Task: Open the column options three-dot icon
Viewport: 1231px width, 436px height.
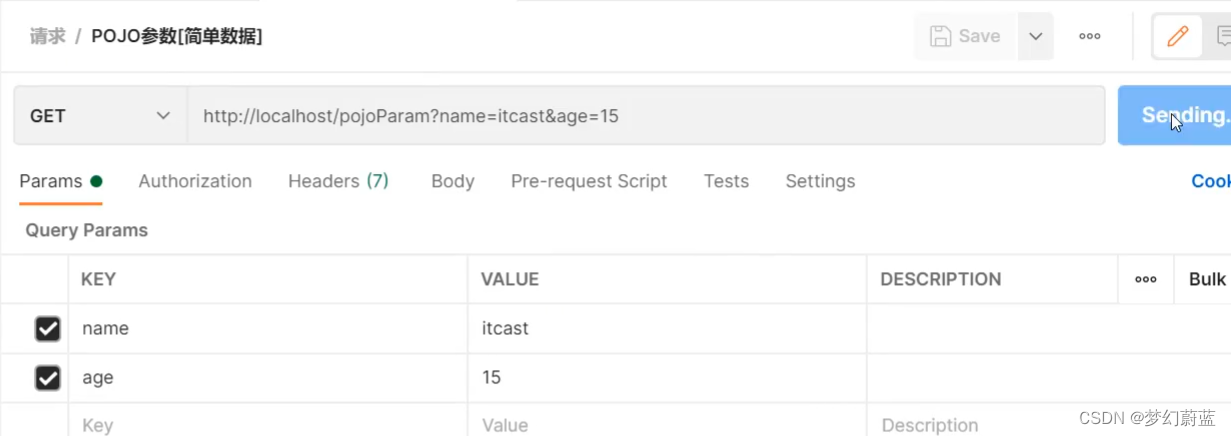Action: point(1146,279)
